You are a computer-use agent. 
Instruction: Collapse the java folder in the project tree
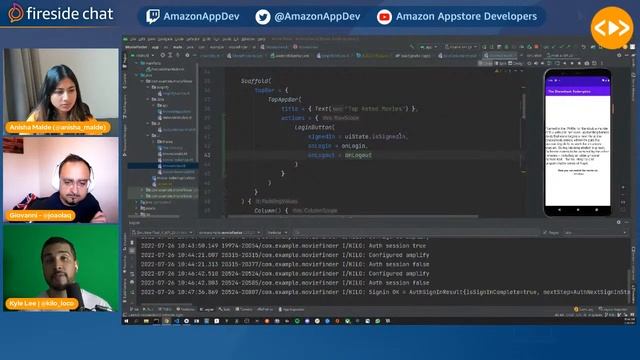(137, 75)
